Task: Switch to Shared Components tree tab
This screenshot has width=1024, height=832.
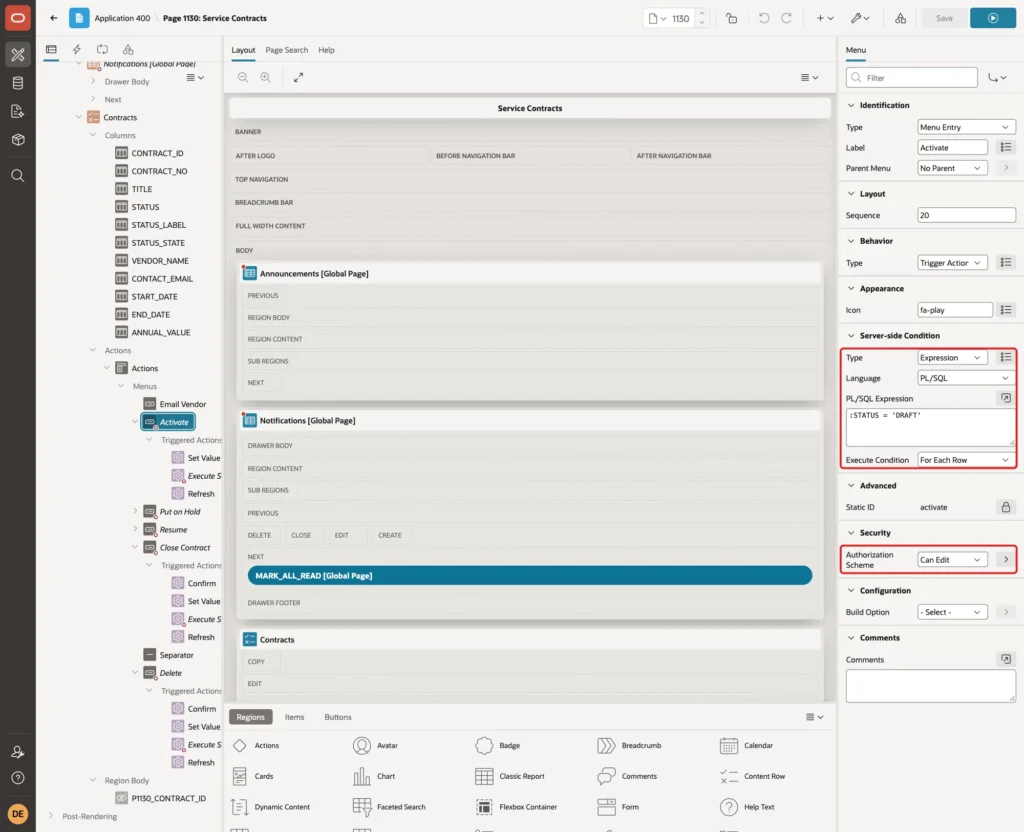Action: point(128,50)
